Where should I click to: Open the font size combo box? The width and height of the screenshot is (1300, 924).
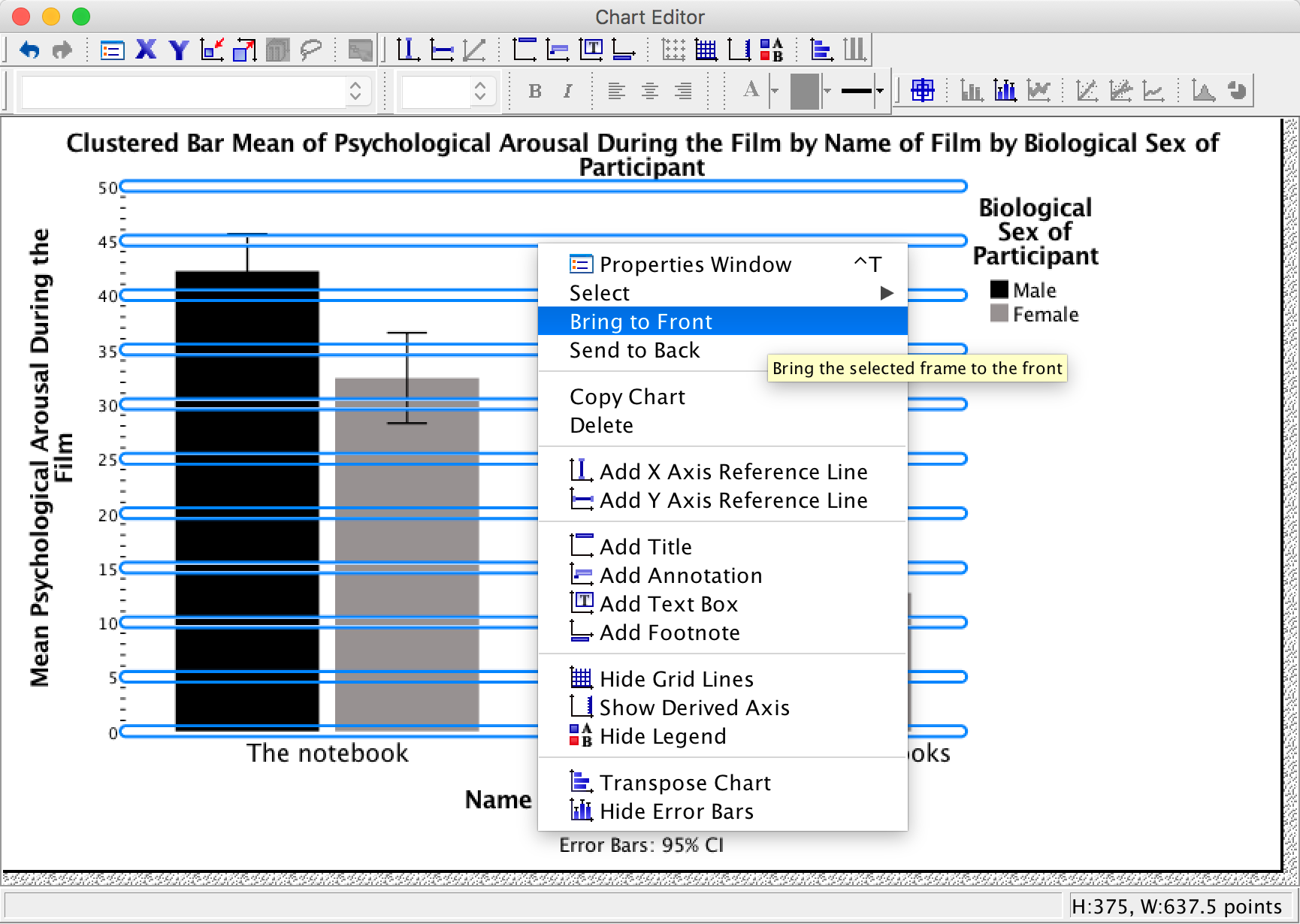(x=480, y=91)
